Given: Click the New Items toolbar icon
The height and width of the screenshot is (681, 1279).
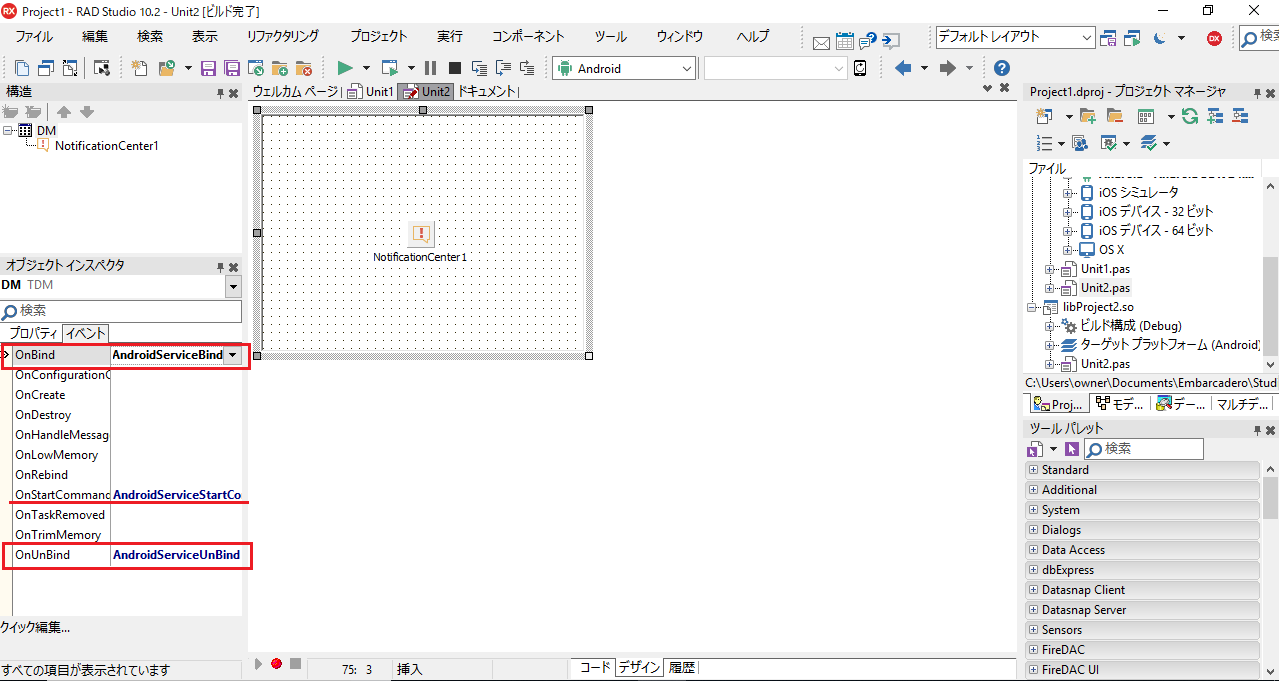Looking at the screenshot, I should pyautogui.click(x=140, y=68).
